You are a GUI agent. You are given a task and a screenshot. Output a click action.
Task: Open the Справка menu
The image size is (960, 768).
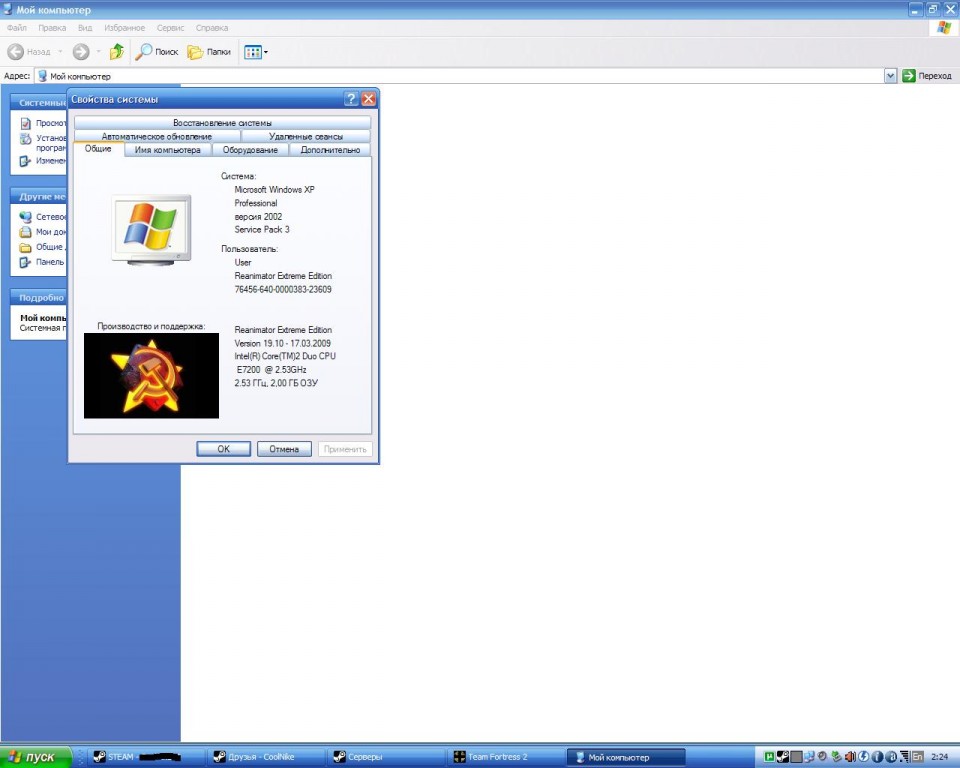tap(212, 28)
